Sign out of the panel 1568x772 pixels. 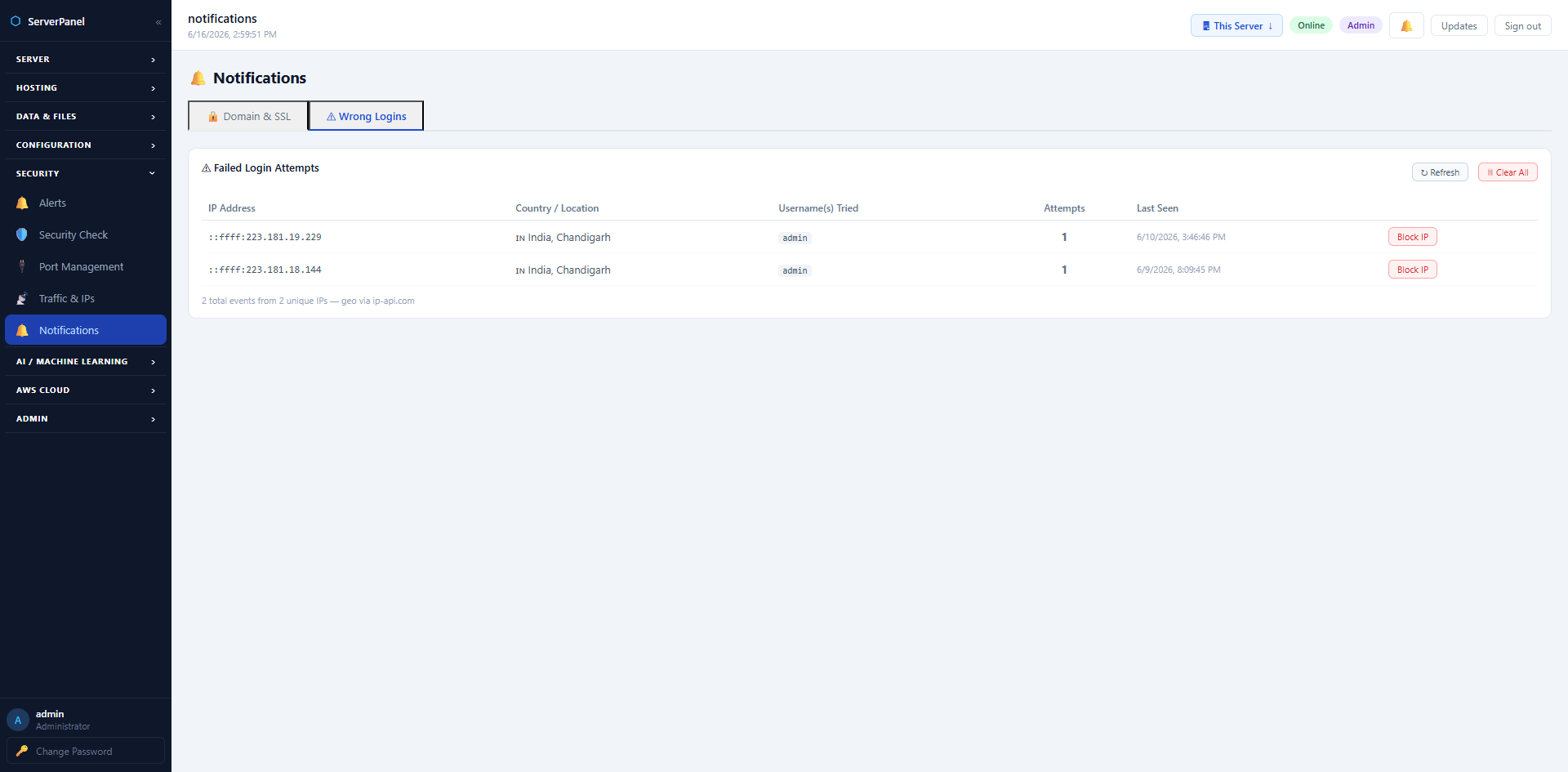click(x=1522, y=26)
